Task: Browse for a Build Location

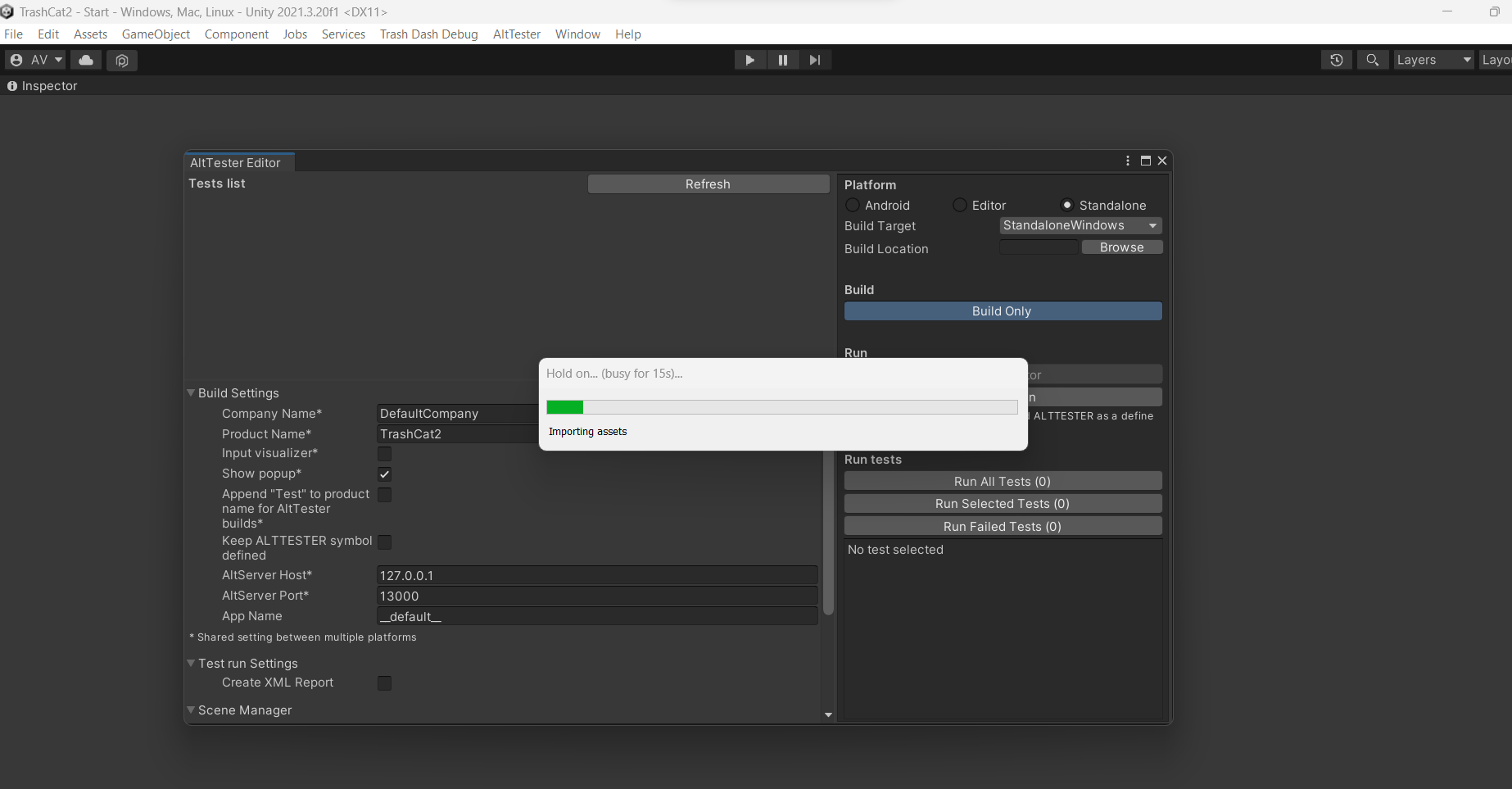Action: [1121, 247]
